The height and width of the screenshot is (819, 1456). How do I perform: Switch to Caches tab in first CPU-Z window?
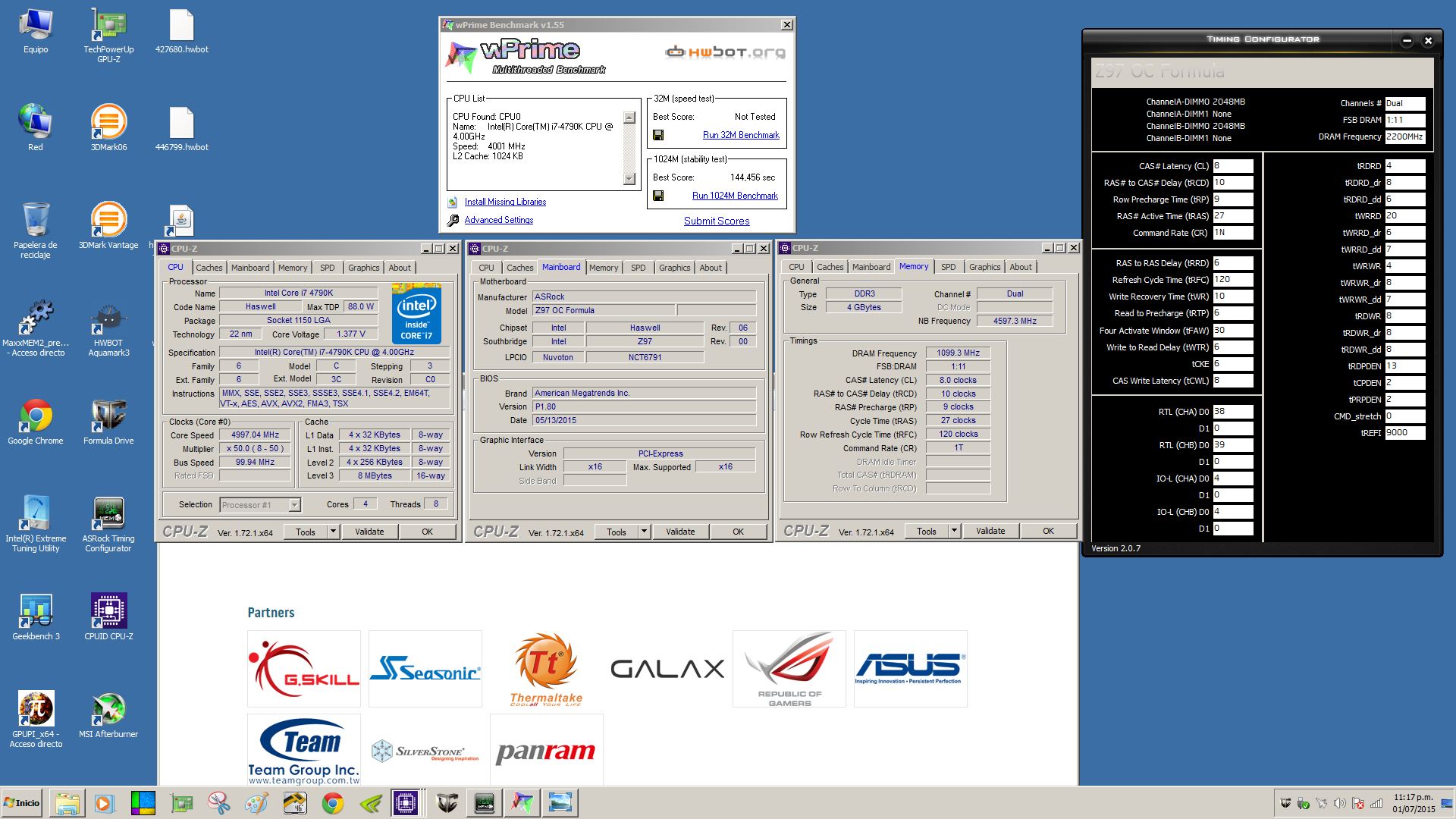click(x=209, y=268)
